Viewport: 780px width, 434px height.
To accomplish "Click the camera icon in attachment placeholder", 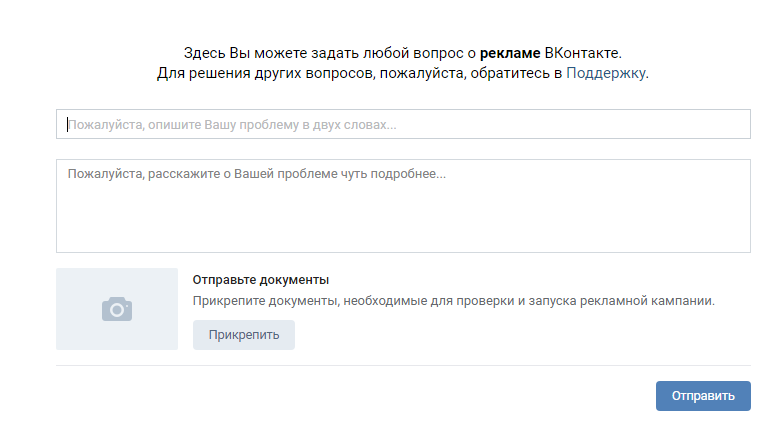I will tap(117, 310).
